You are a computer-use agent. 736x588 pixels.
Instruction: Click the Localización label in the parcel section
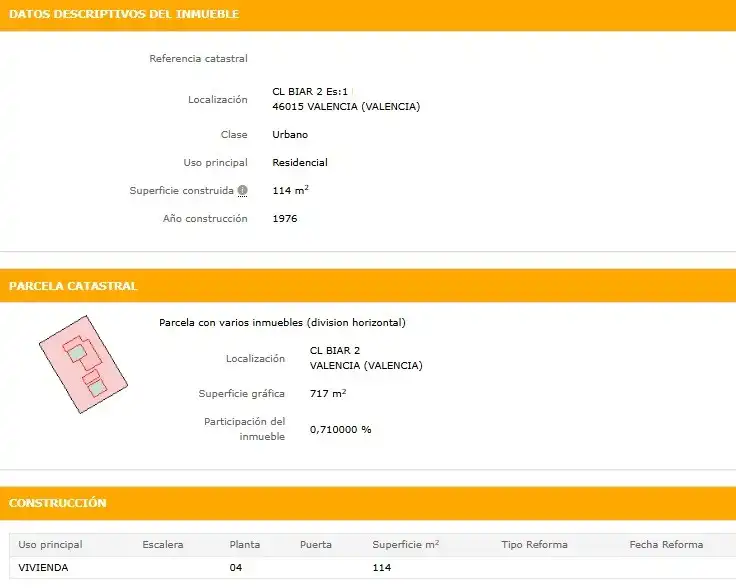pos(255,359)
